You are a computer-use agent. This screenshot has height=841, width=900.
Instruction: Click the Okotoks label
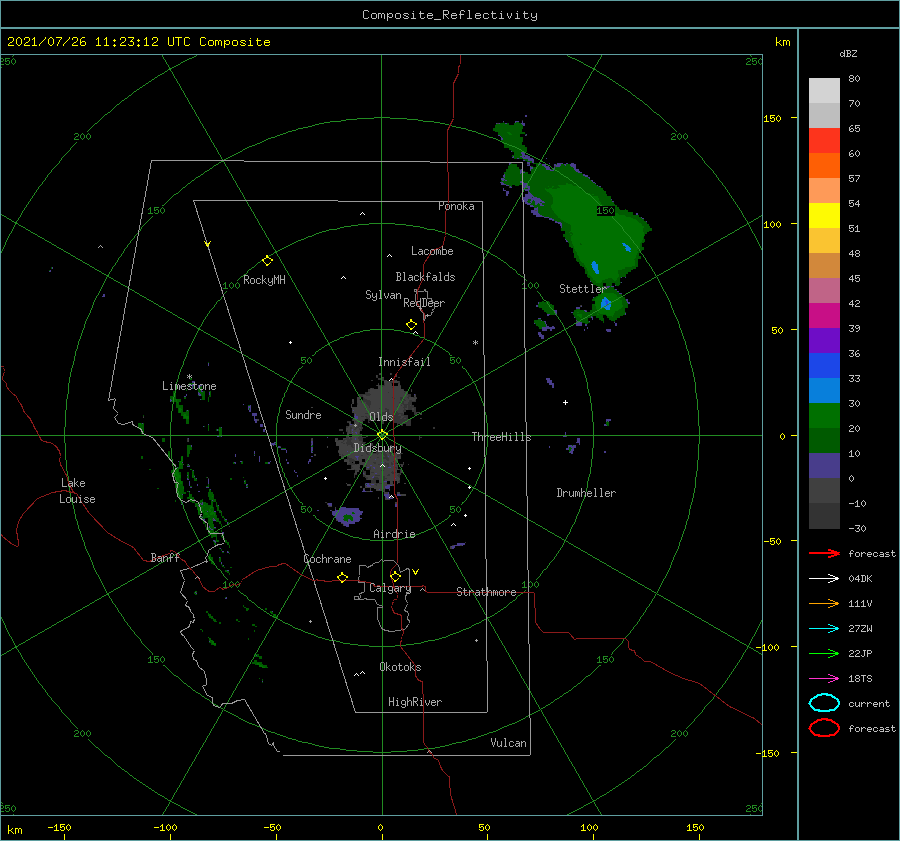(x=400, y=667)
